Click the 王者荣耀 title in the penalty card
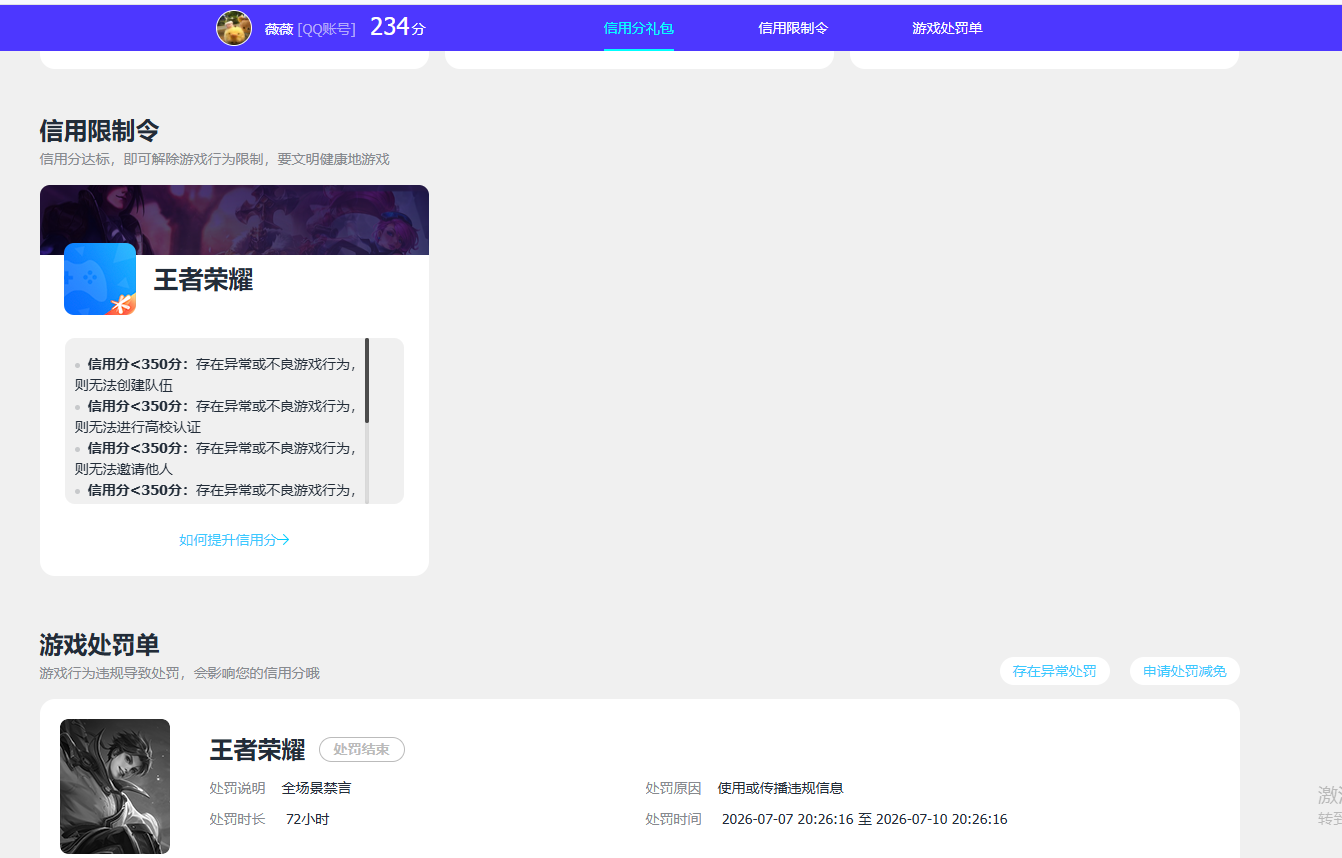Viewport: 1342px width, 858px height. tap(257, 749)
